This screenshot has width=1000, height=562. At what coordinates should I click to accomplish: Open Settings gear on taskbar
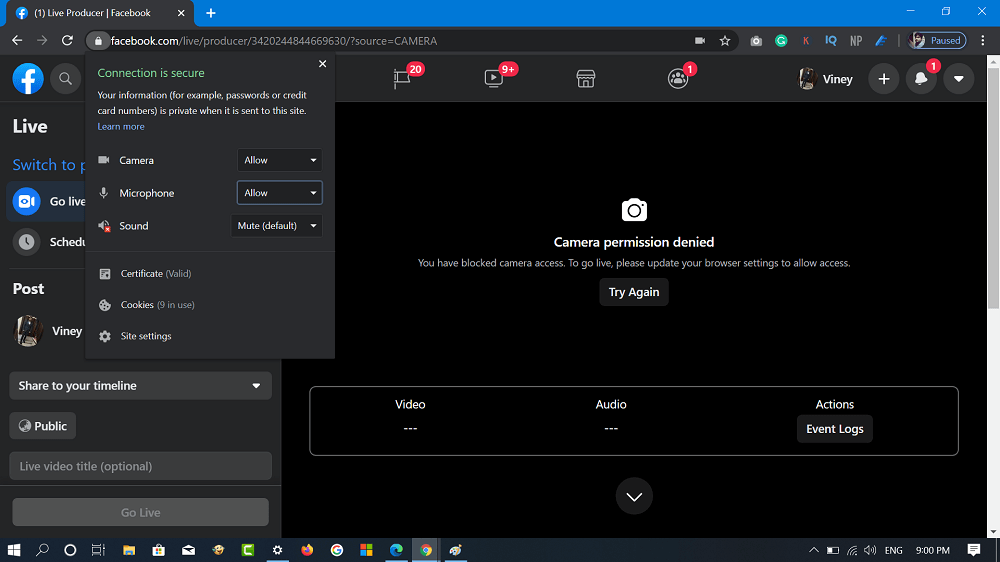pyautogui.click(x=277, y=550)
